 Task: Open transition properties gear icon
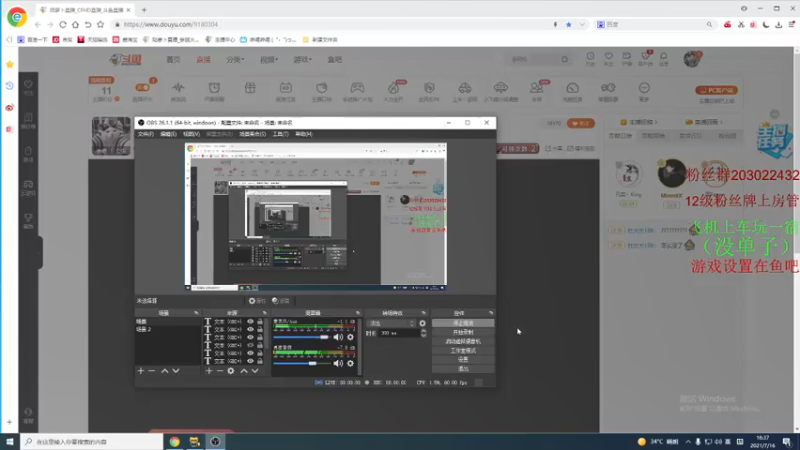pyautogui.click(x=422, y=323)
